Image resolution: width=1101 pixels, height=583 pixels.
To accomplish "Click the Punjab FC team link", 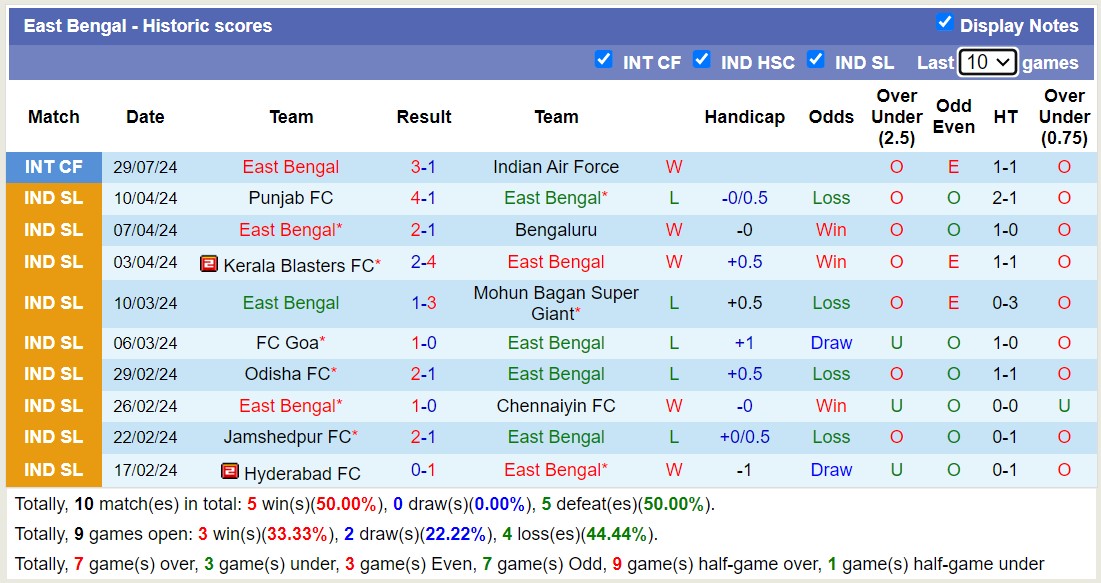I will point(291,198).
